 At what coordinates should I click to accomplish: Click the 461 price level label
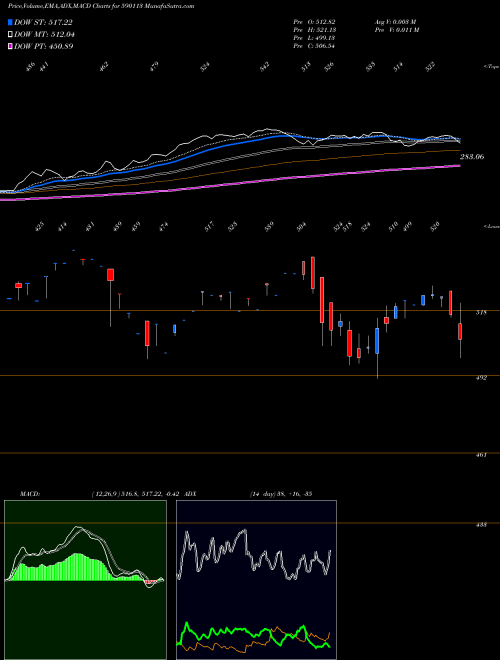(483, 455)
